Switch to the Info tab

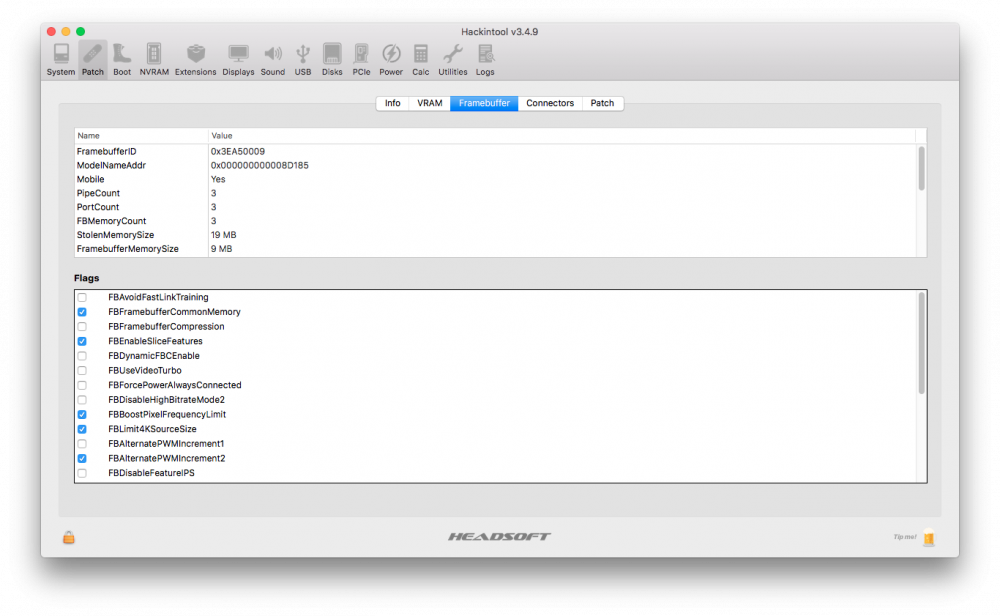click(393, 103)
